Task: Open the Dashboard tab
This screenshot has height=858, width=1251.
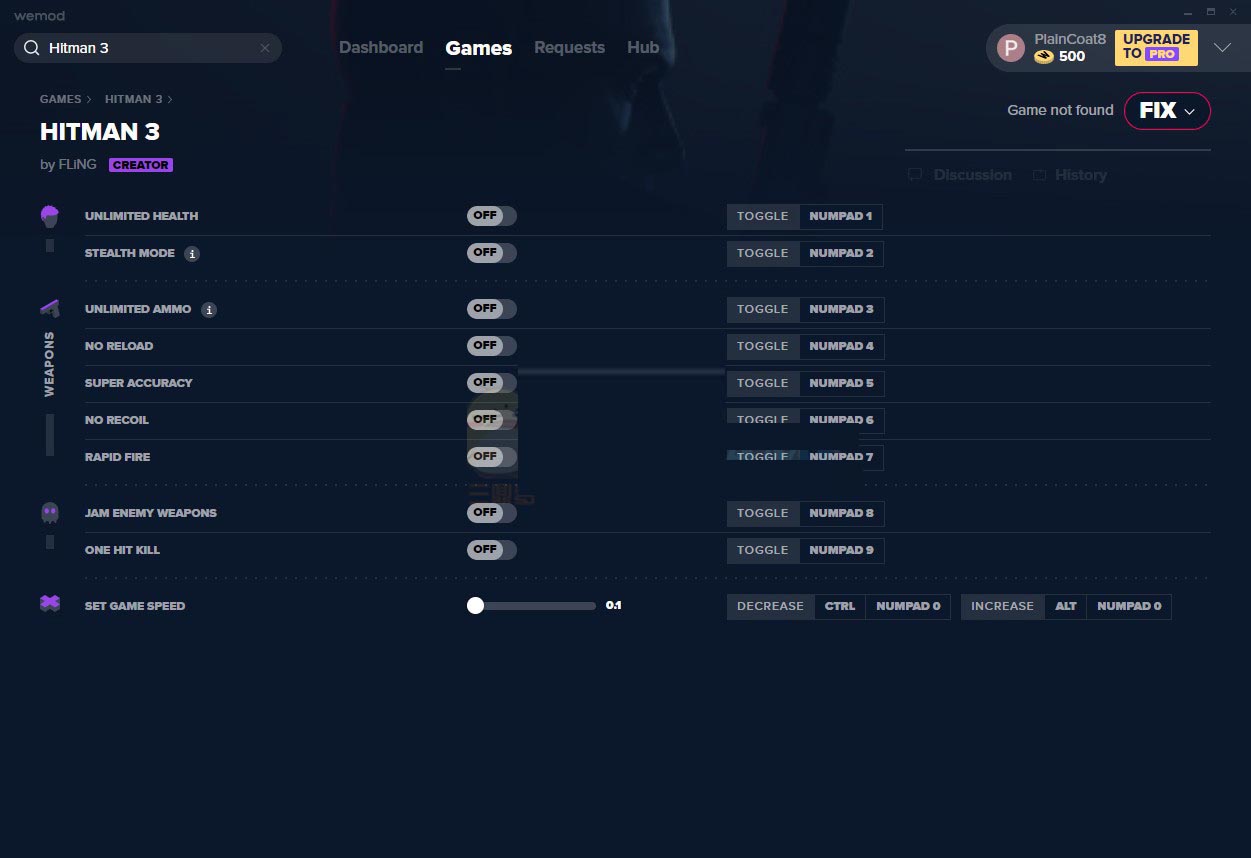Action: click(381, 48)
